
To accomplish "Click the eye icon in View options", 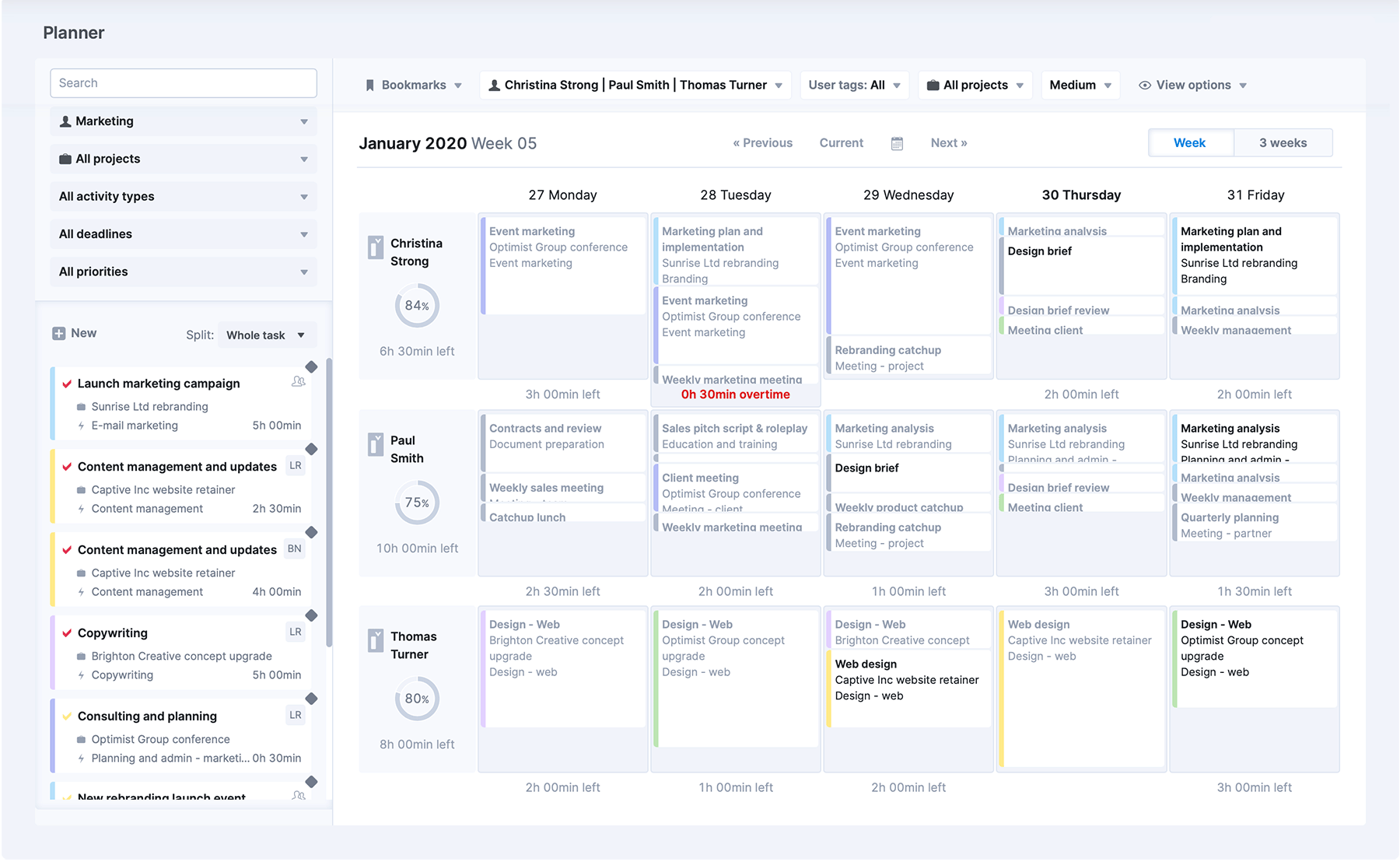I will coord(1145,86).
